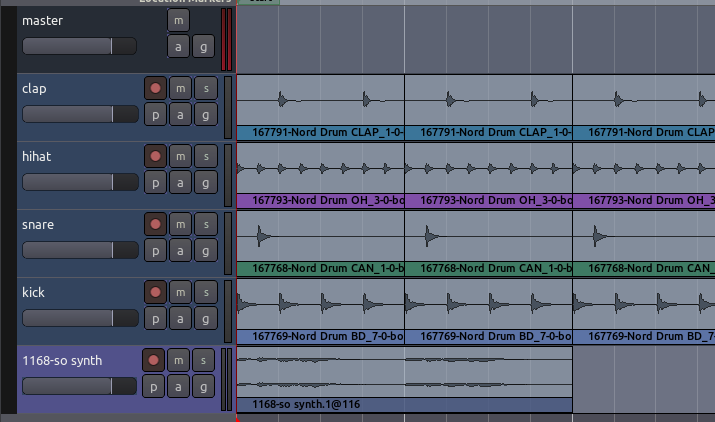Open clap track playlist button

tap(155, 115)
